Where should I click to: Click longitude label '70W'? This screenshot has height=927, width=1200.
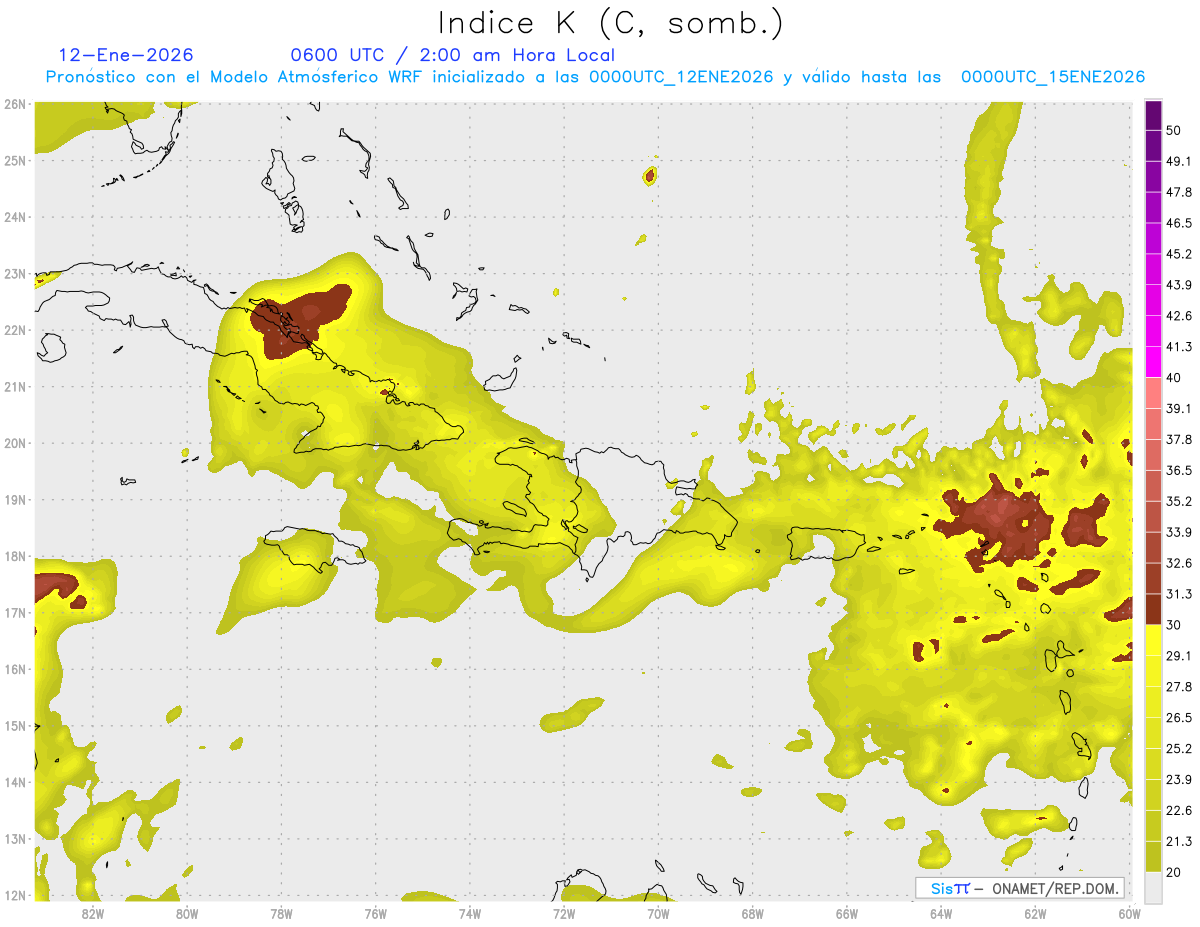[658, 913]
